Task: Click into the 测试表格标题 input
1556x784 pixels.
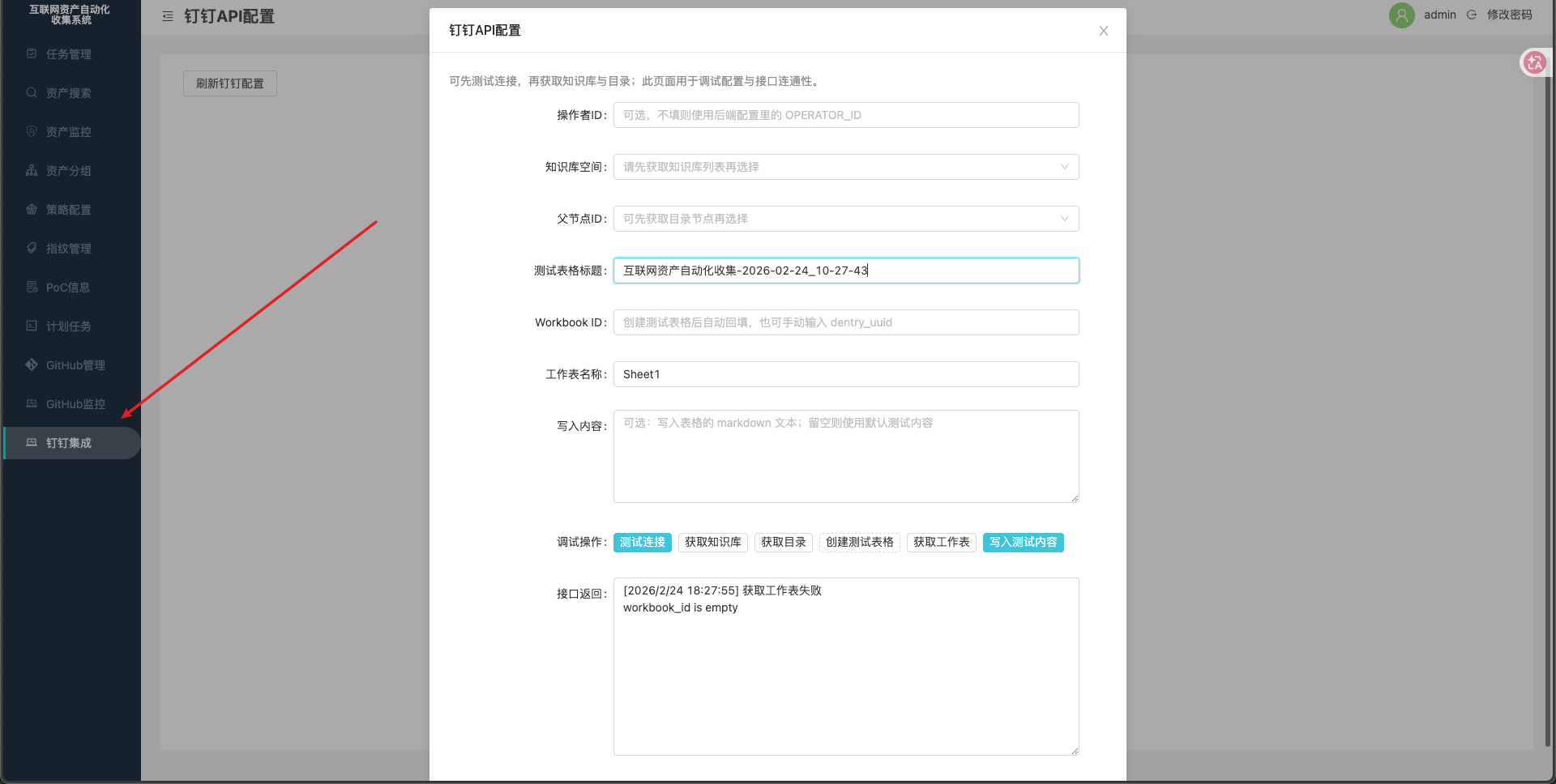Action: tap(846, 271)
